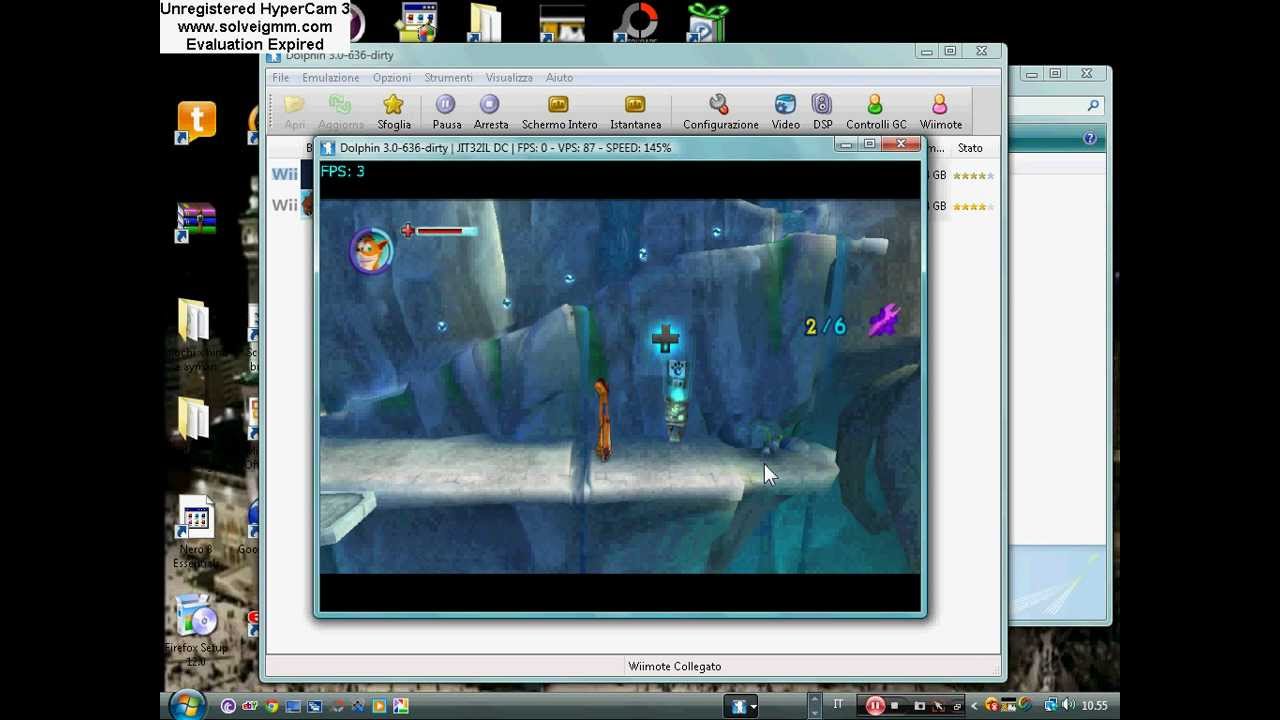1280x720 pixels.
Task: Open the Emulazione menu
Action: [331, 77]
